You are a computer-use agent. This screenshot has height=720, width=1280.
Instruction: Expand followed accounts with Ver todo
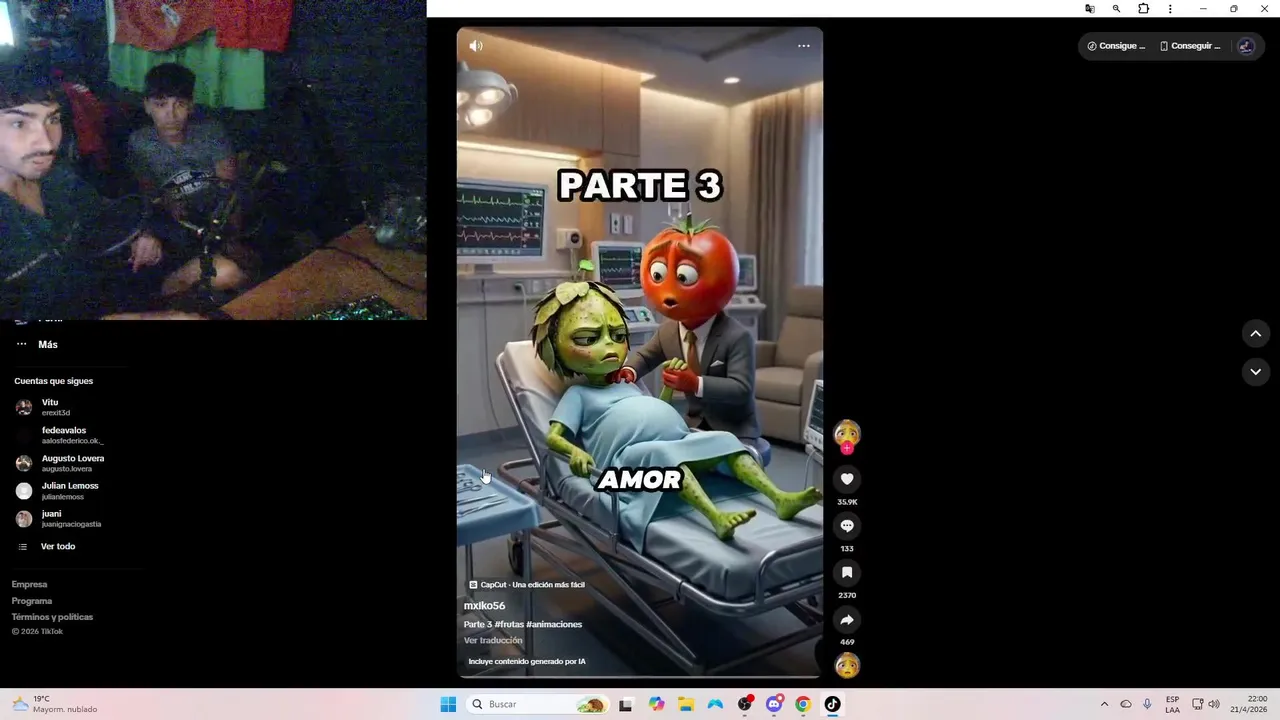tap(47, 547)
